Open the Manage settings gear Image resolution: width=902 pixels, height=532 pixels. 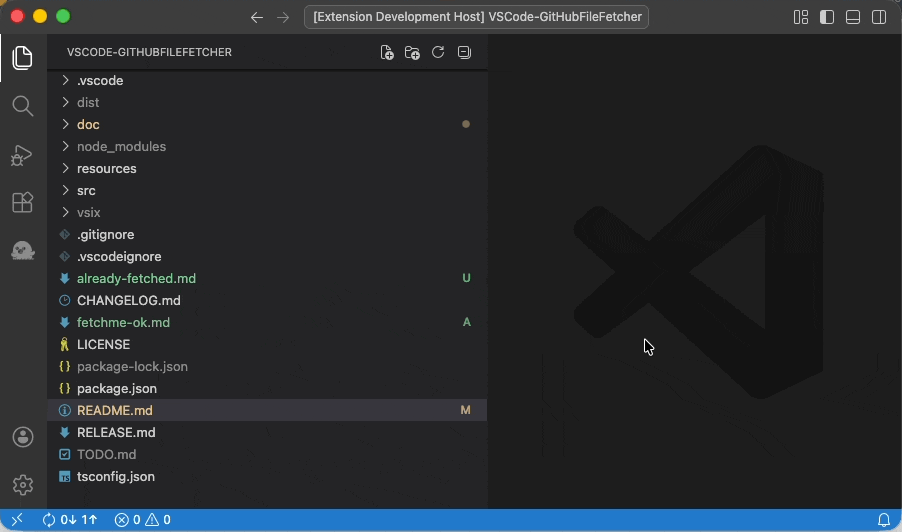(x=22, y=486)
